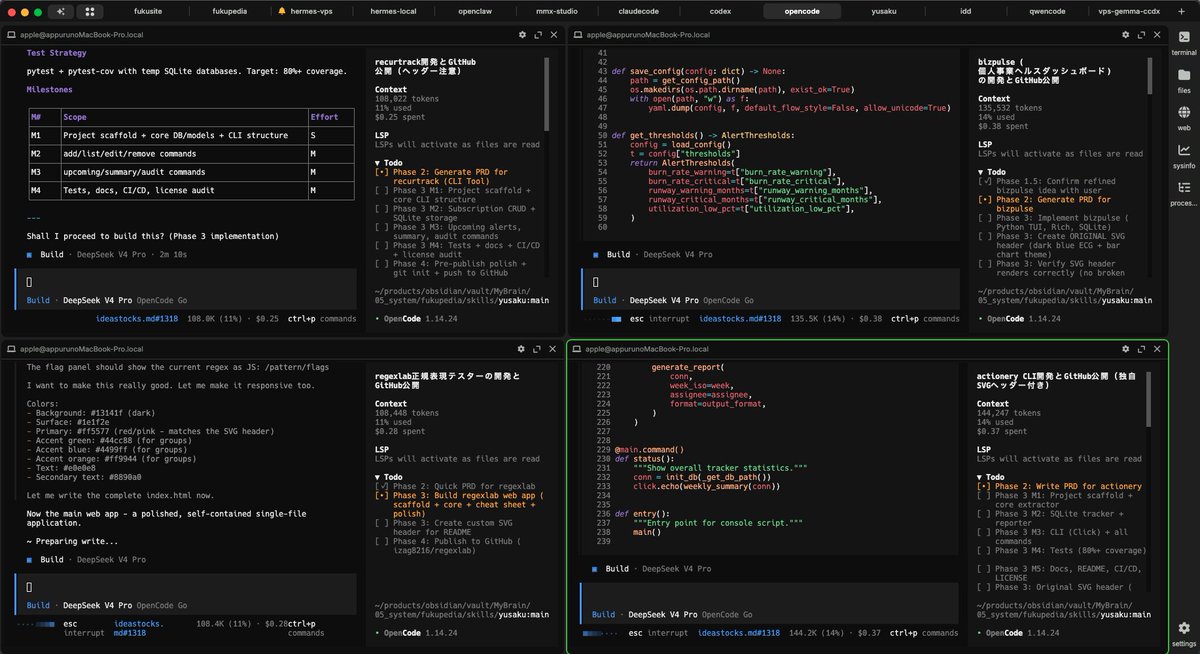Screen dimensions: 1200x654
Task: Collapse the Todo list in bizpulse pane
Action: [993, 171]
